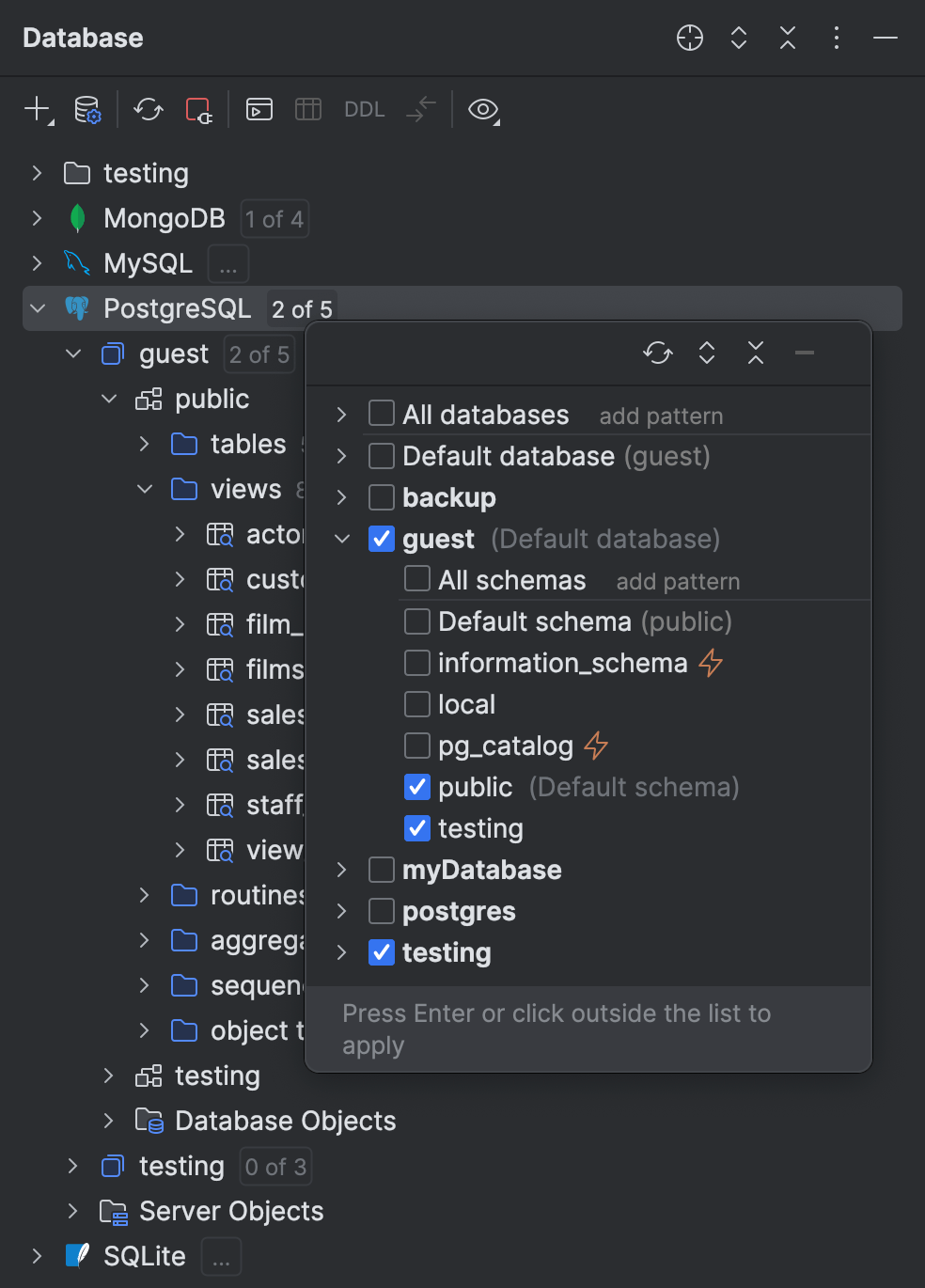This screenshot has height=1288, width=925.
Task: Select the Server Objects tree item
Action: tap(229, 1211)
